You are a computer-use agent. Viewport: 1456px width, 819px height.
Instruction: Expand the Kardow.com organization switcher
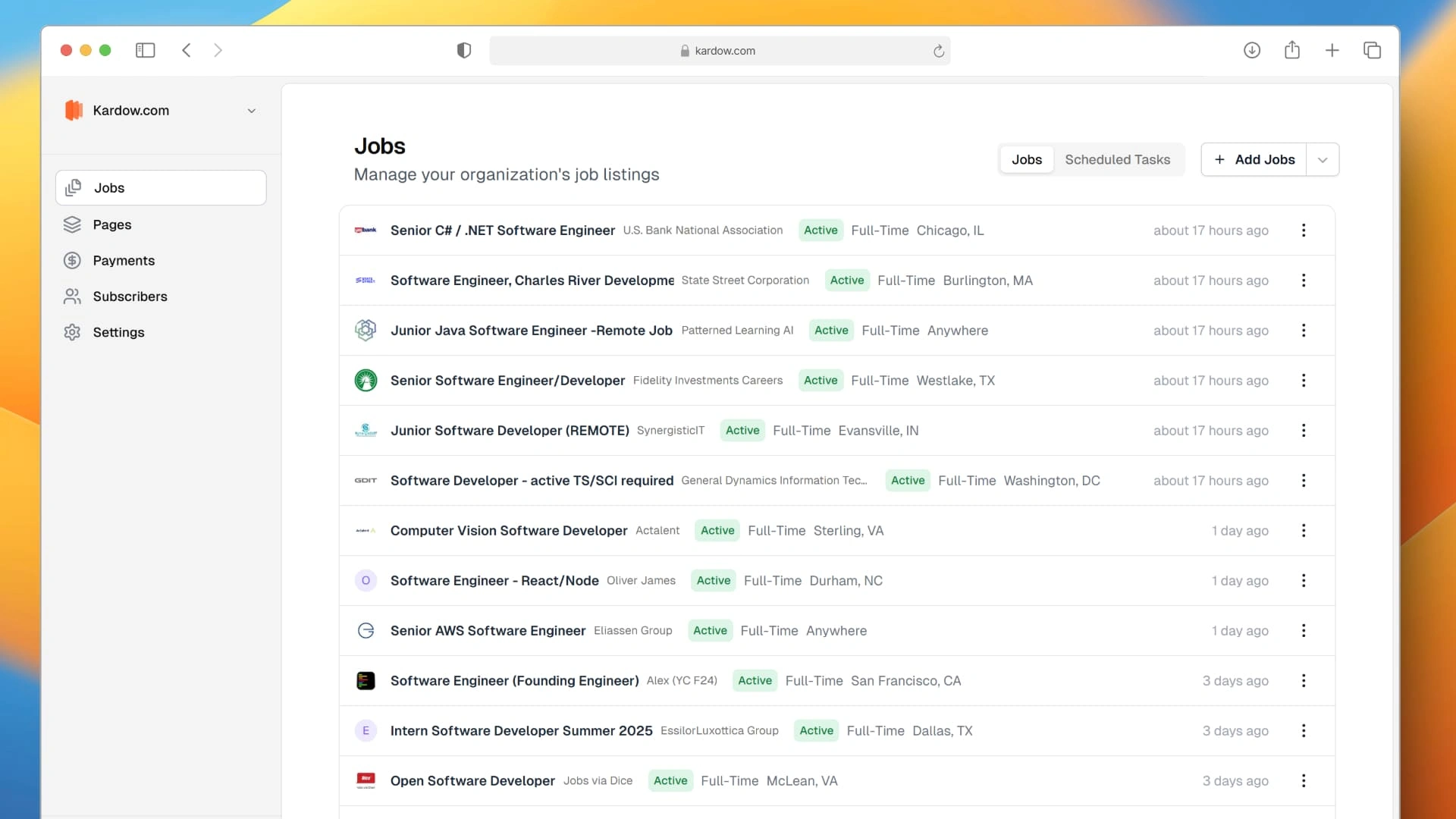(x=251, y=111)
